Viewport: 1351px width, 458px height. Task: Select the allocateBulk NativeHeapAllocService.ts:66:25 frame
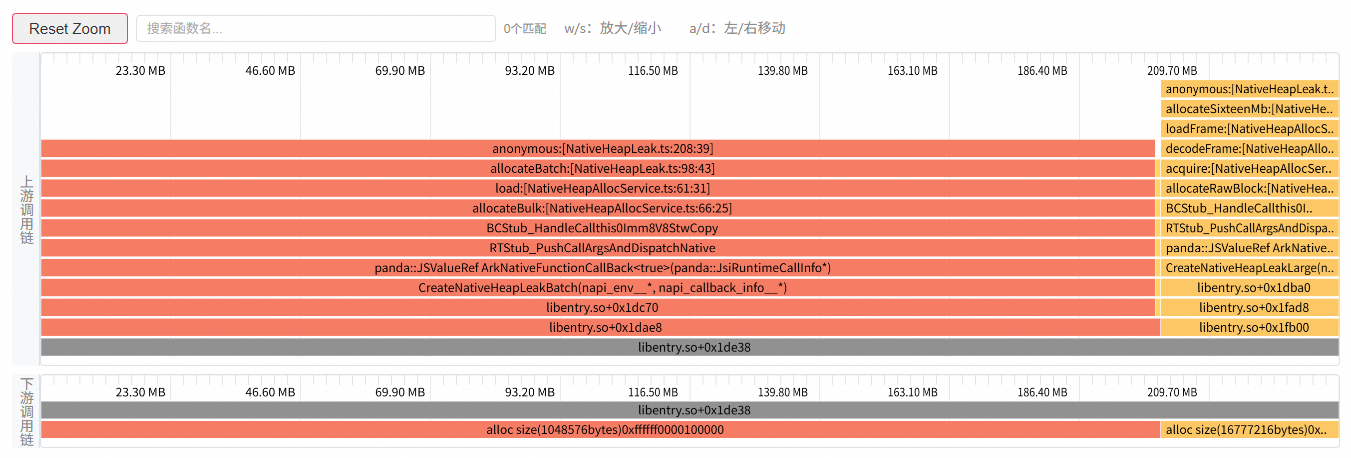(x=598, y=208)
